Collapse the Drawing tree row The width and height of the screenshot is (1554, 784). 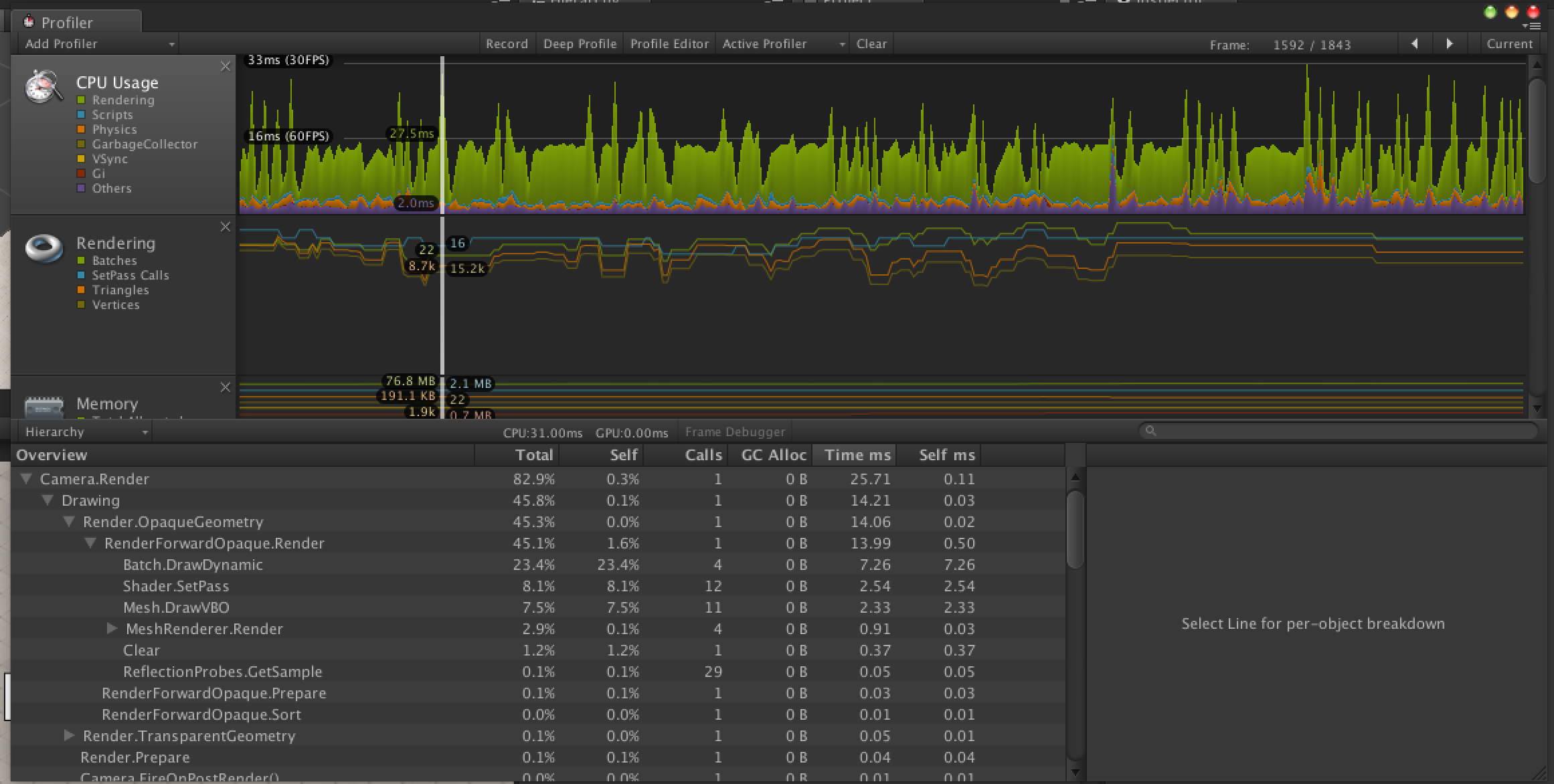coord(48,500)
